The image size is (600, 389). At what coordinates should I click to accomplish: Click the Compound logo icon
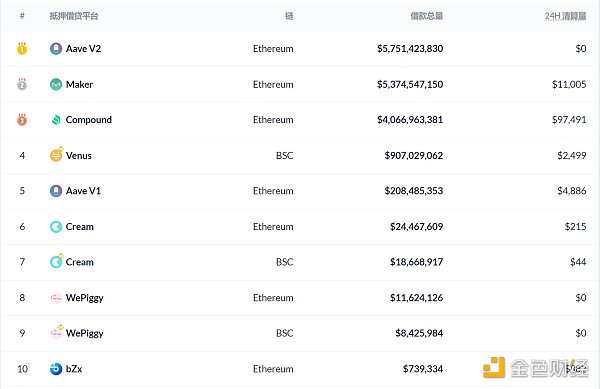click(x=56, y=120)
